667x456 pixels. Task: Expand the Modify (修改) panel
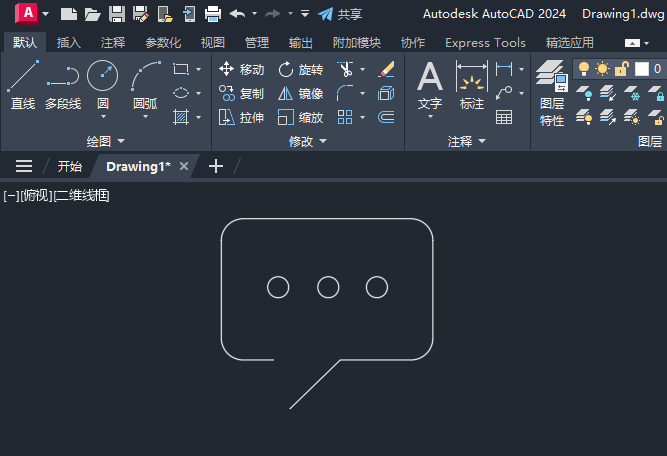click(x=308, y=141)
